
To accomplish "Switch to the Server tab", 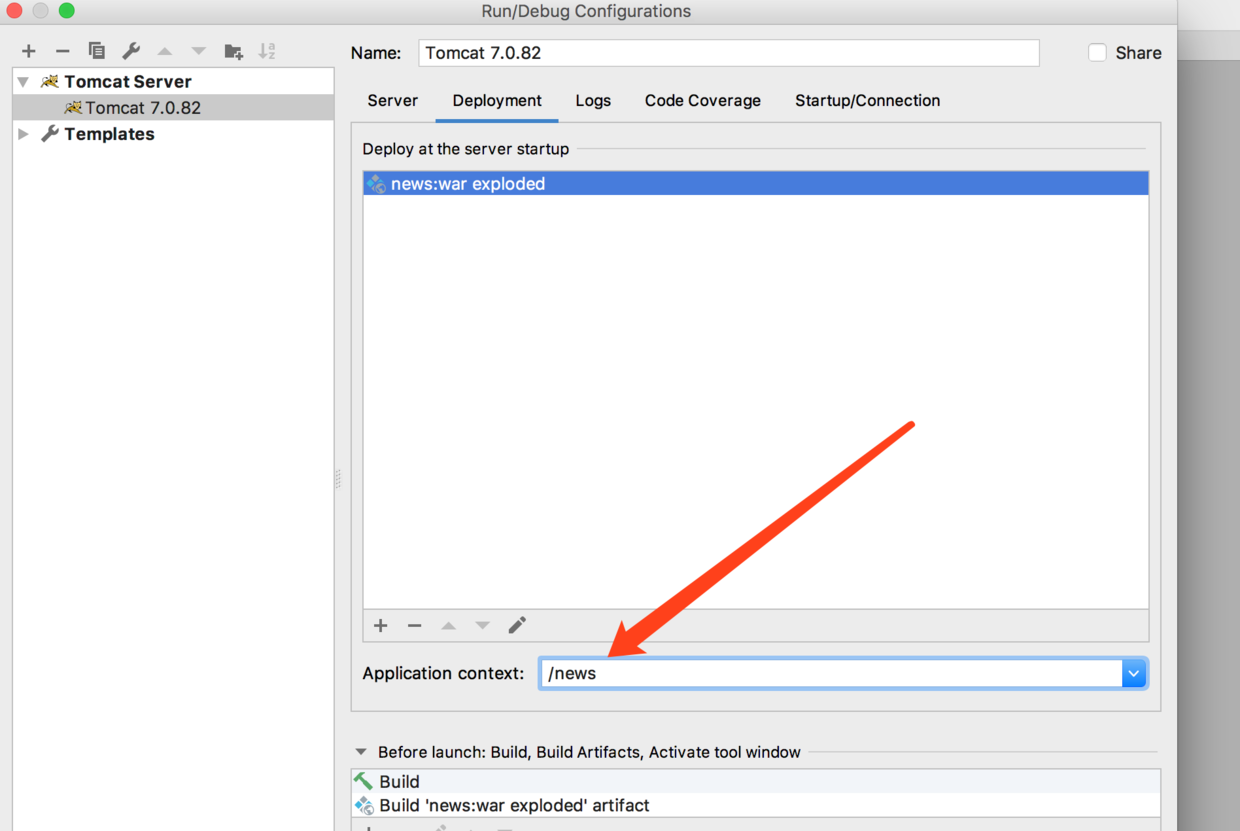I will [x=393, y=100].
